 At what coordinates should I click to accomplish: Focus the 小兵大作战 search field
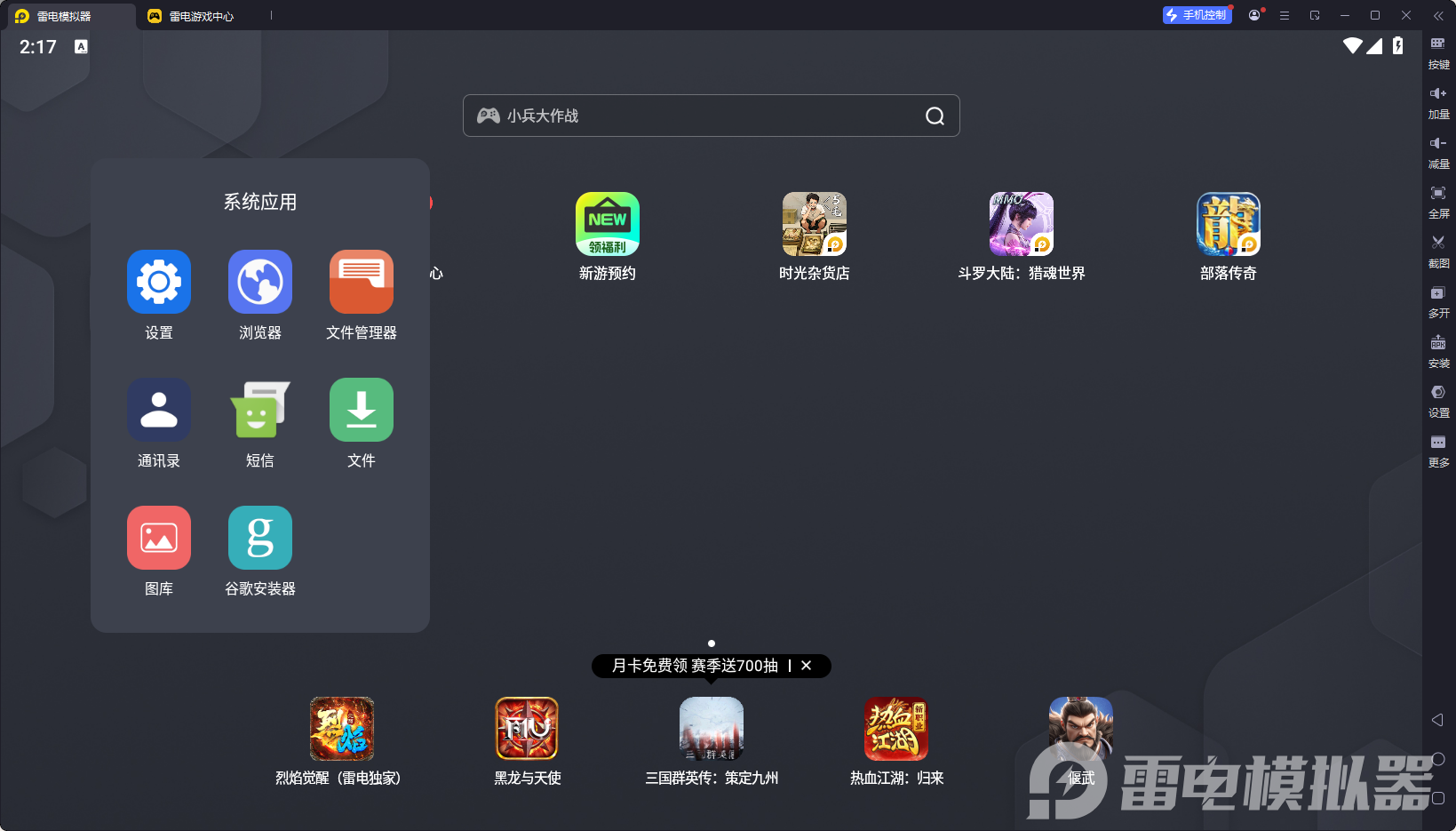[711, 116]
